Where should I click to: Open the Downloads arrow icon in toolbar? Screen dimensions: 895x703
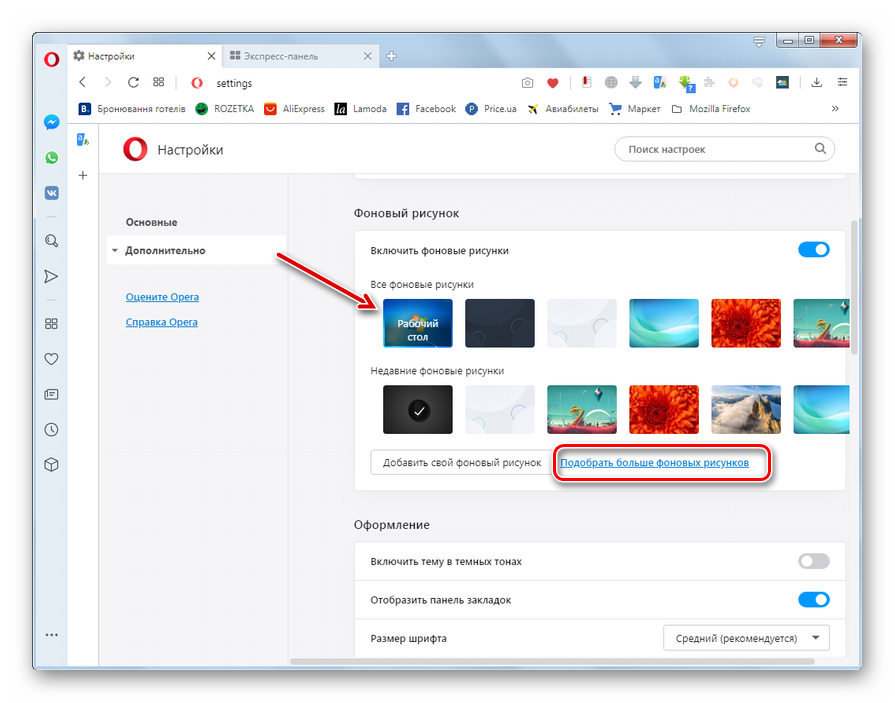[x=817, y=83]
